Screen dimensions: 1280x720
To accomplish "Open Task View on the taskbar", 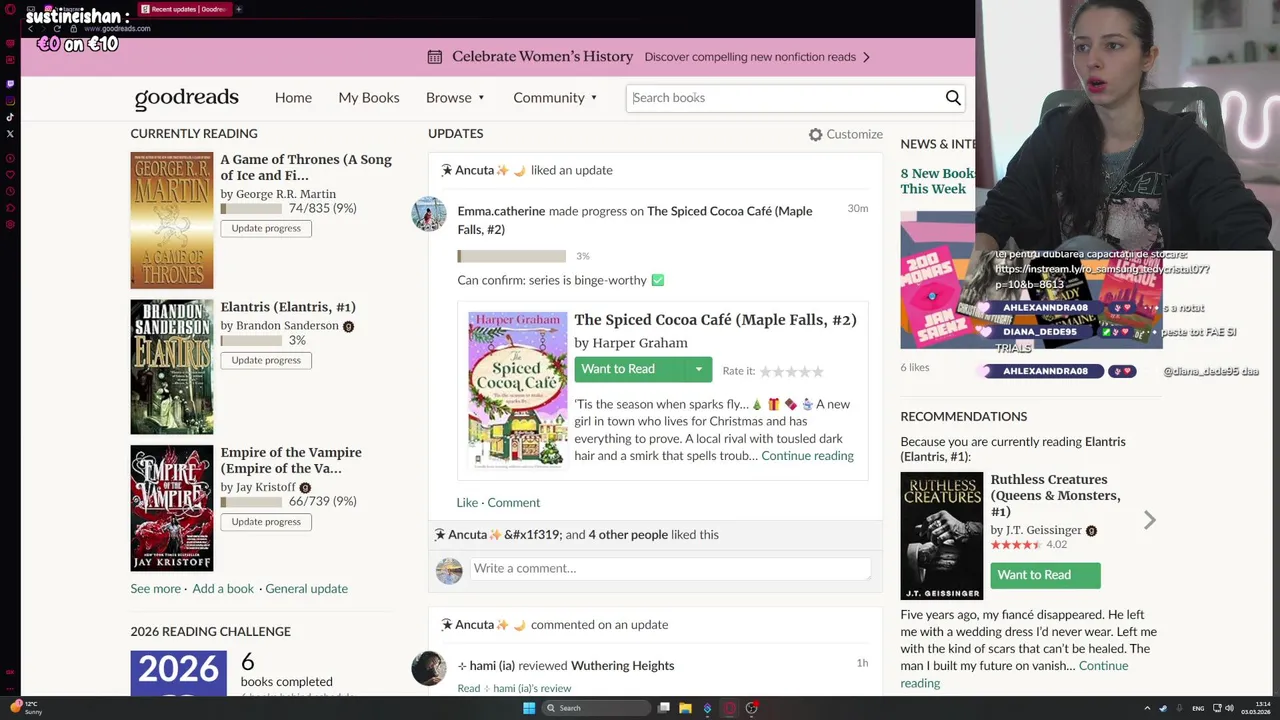I will [663, 708].
